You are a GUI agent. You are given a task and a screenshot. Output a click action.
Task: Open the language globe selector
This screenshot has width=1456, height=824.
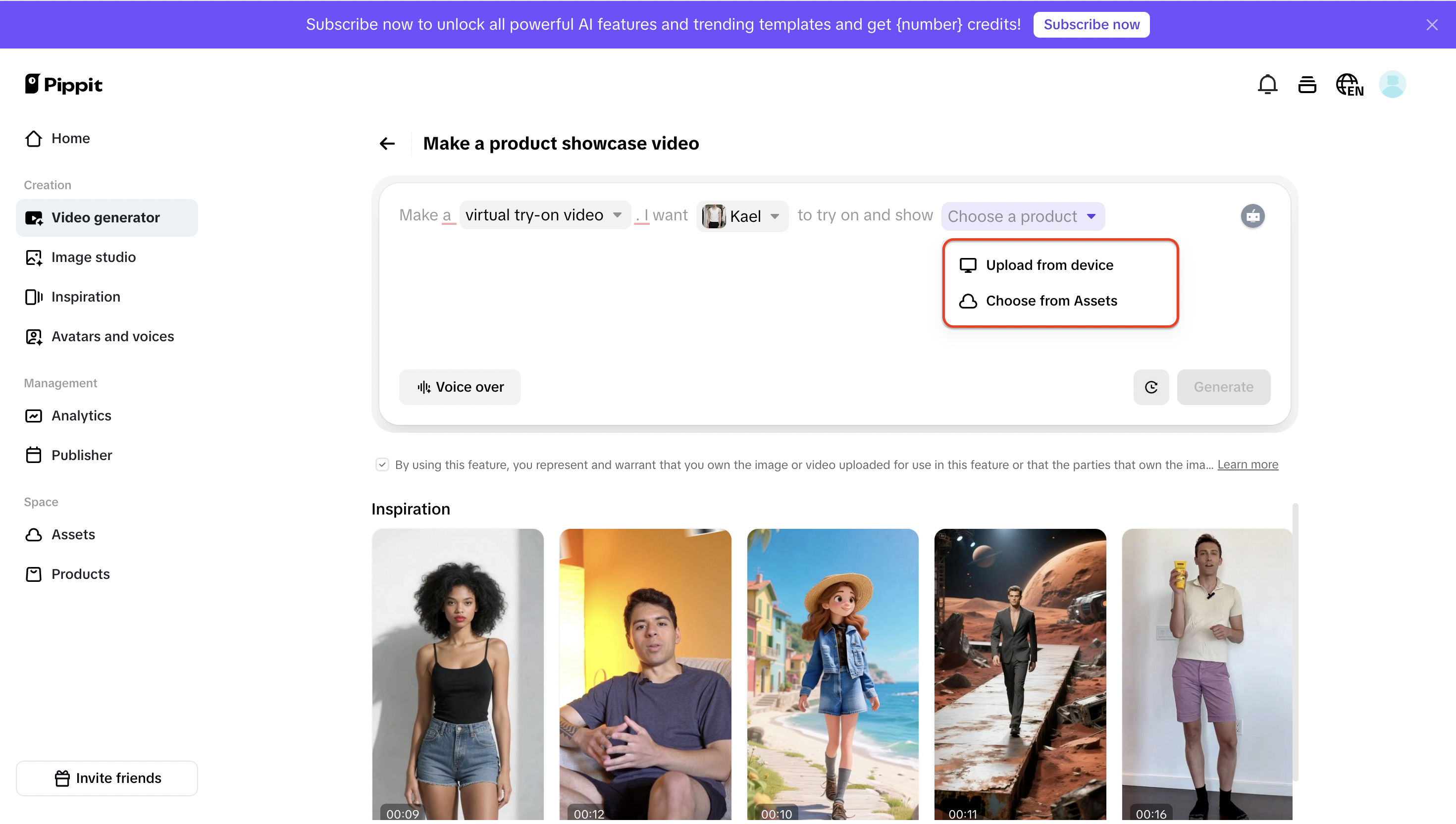(x=1349, y=85)
